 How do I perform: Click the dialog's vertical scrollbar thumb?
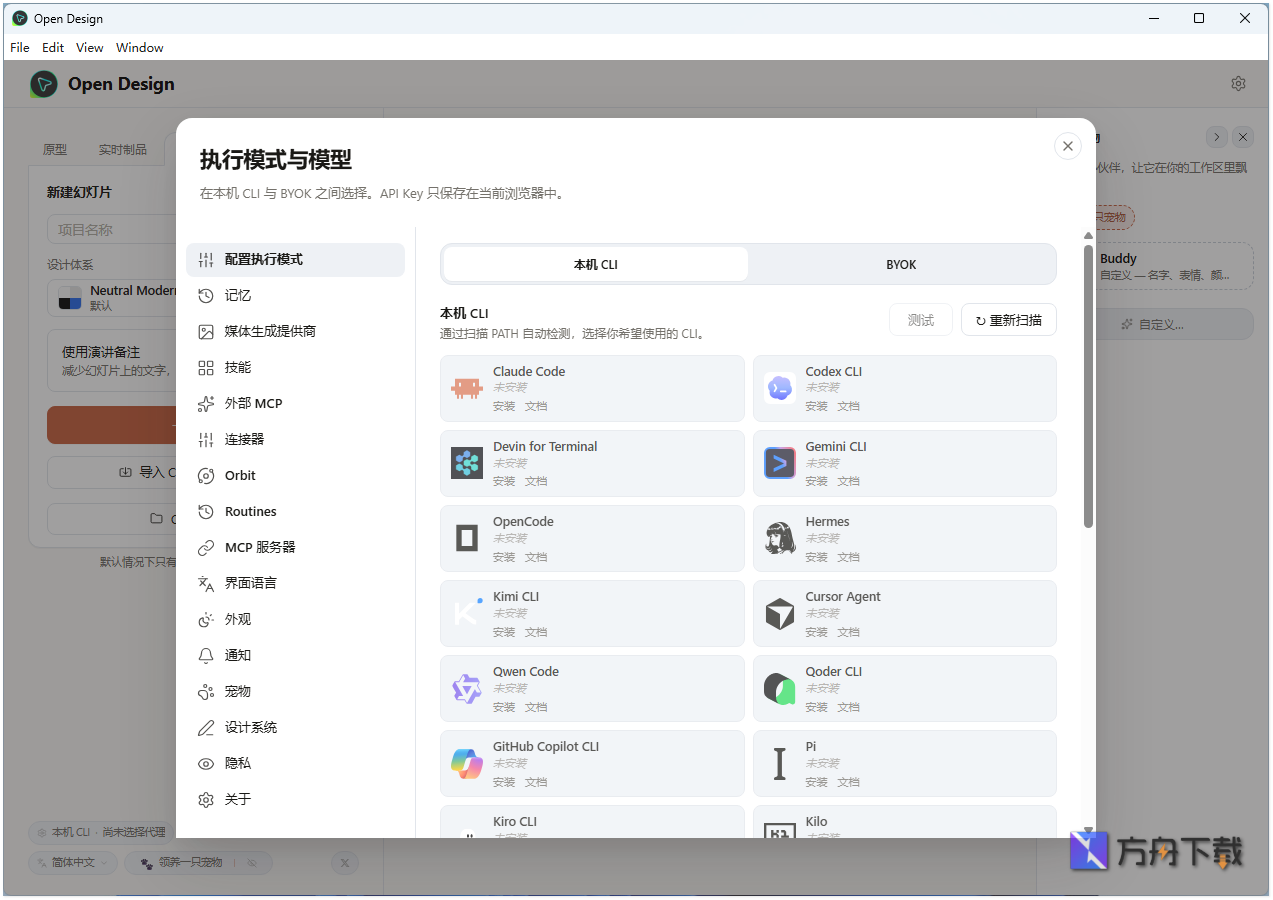(1088, 385)
